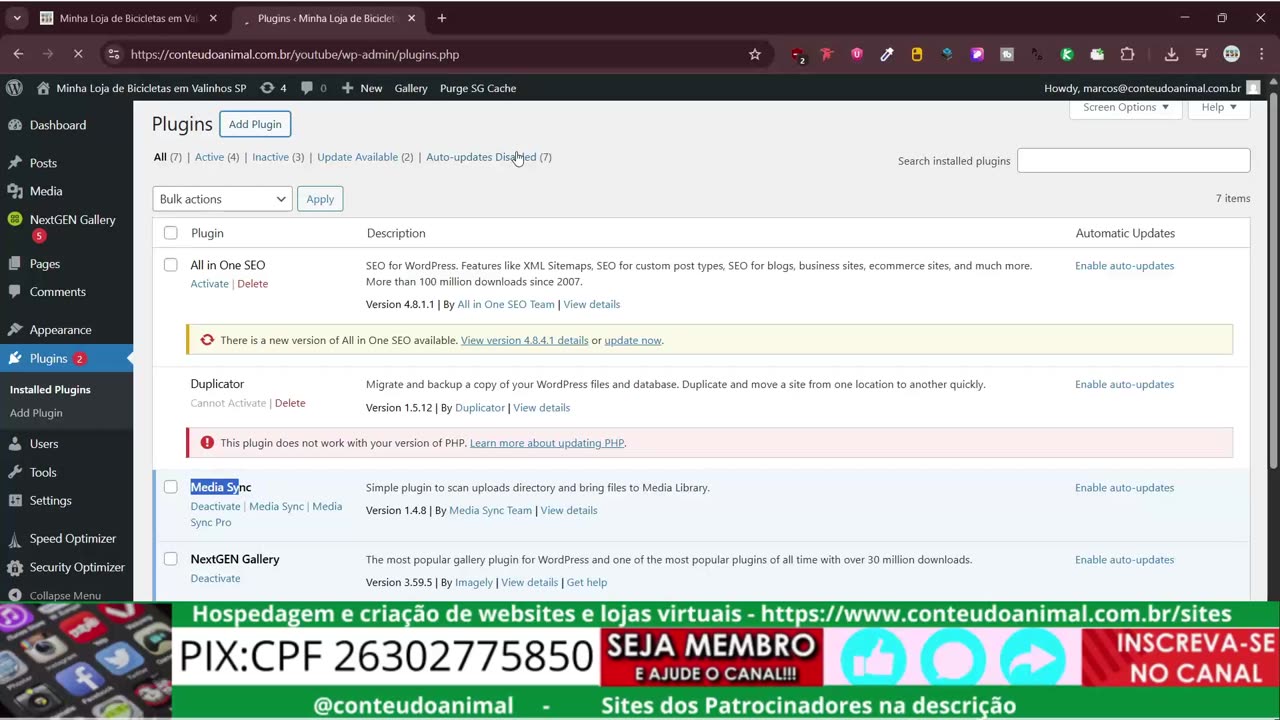Open the Howdy marcos account menu
The height and width of the screenshot is (720, 1280).
[1152, 88]
